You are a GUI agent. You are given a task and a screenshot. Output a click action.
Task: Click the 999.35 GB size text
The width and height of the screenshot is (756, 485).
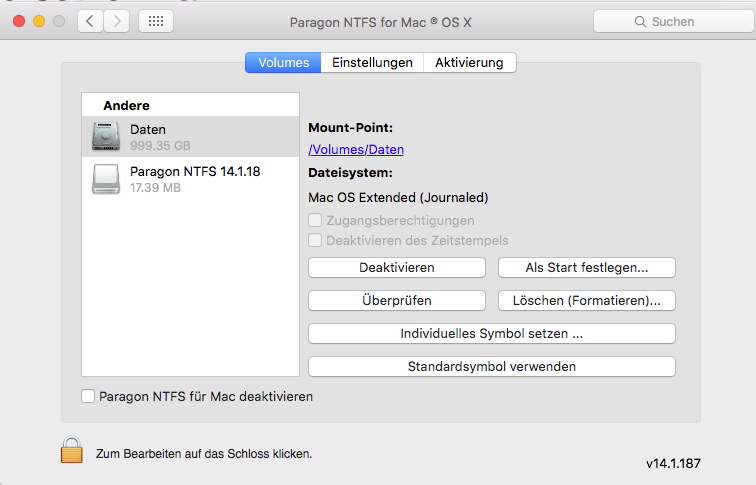click(160, 146)
